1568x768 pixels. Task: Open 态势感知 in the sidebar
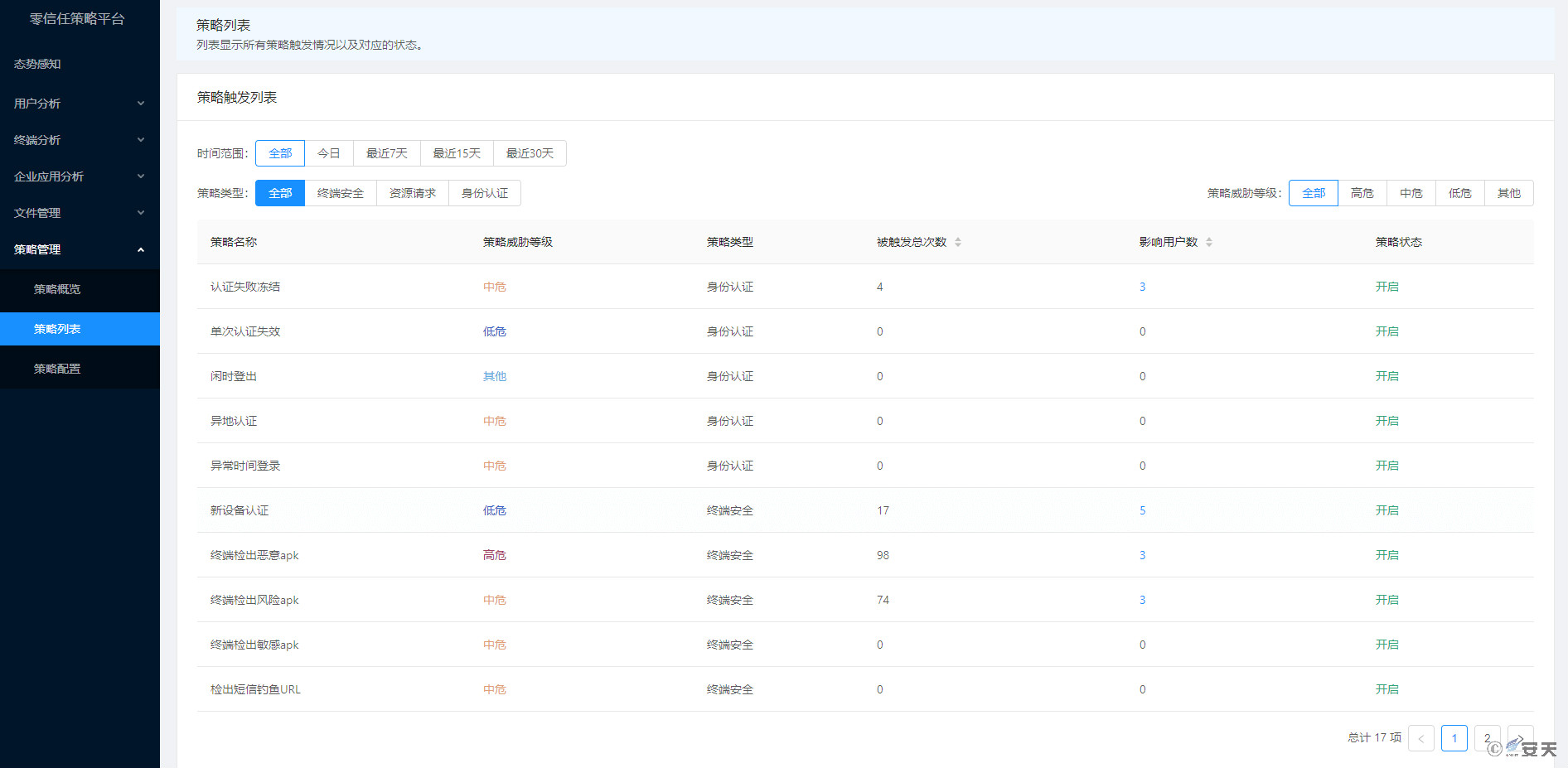(x=37, y=64)
